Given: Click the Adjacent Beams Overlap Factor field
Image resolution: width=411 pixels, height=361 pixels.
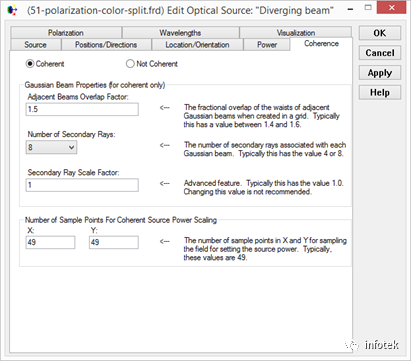Looking at the screenshot, I should (x=82, y=109).
